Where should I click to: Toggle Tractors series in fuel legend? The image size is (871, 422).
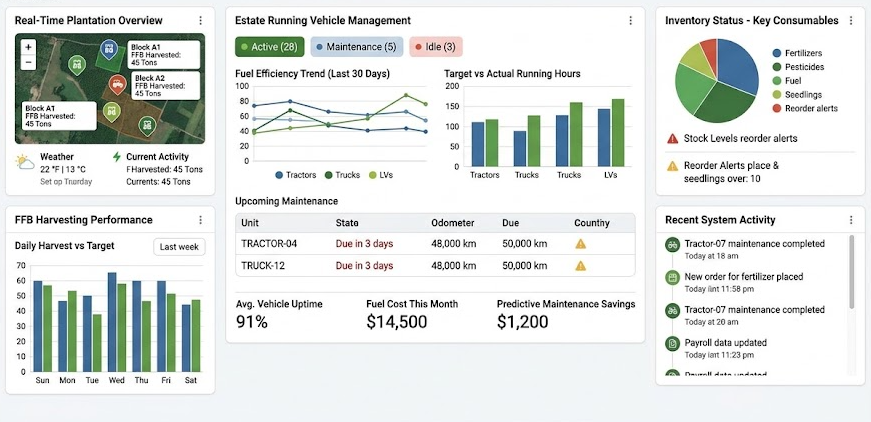pos(296,175)
